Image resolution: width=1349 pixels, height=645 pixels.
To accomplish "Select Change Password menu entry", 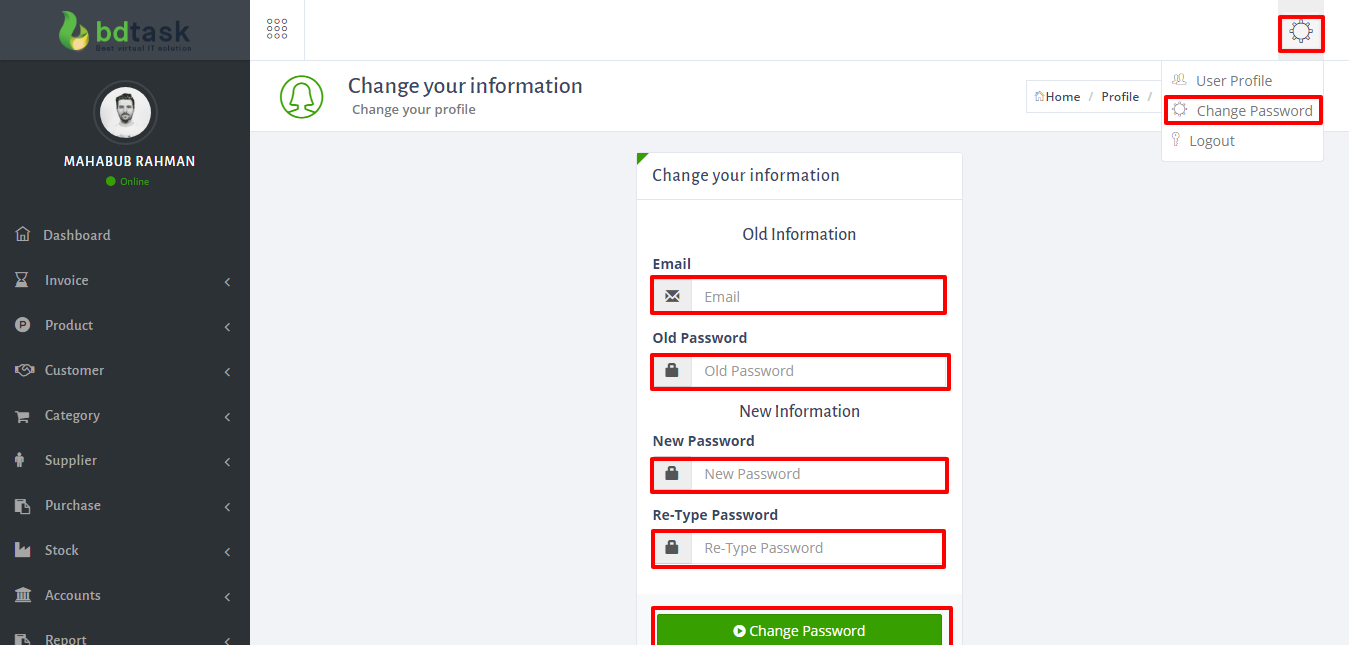I will (1253, 111).
